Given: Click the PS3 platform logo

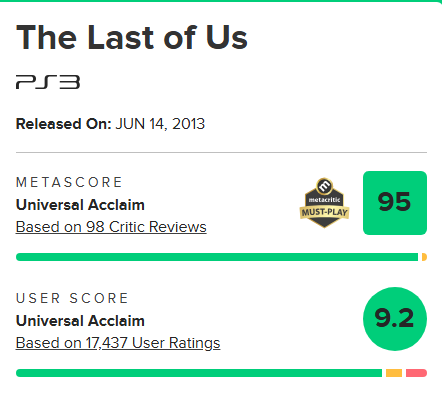Looking at the screenshot, I should pos(48,82).
